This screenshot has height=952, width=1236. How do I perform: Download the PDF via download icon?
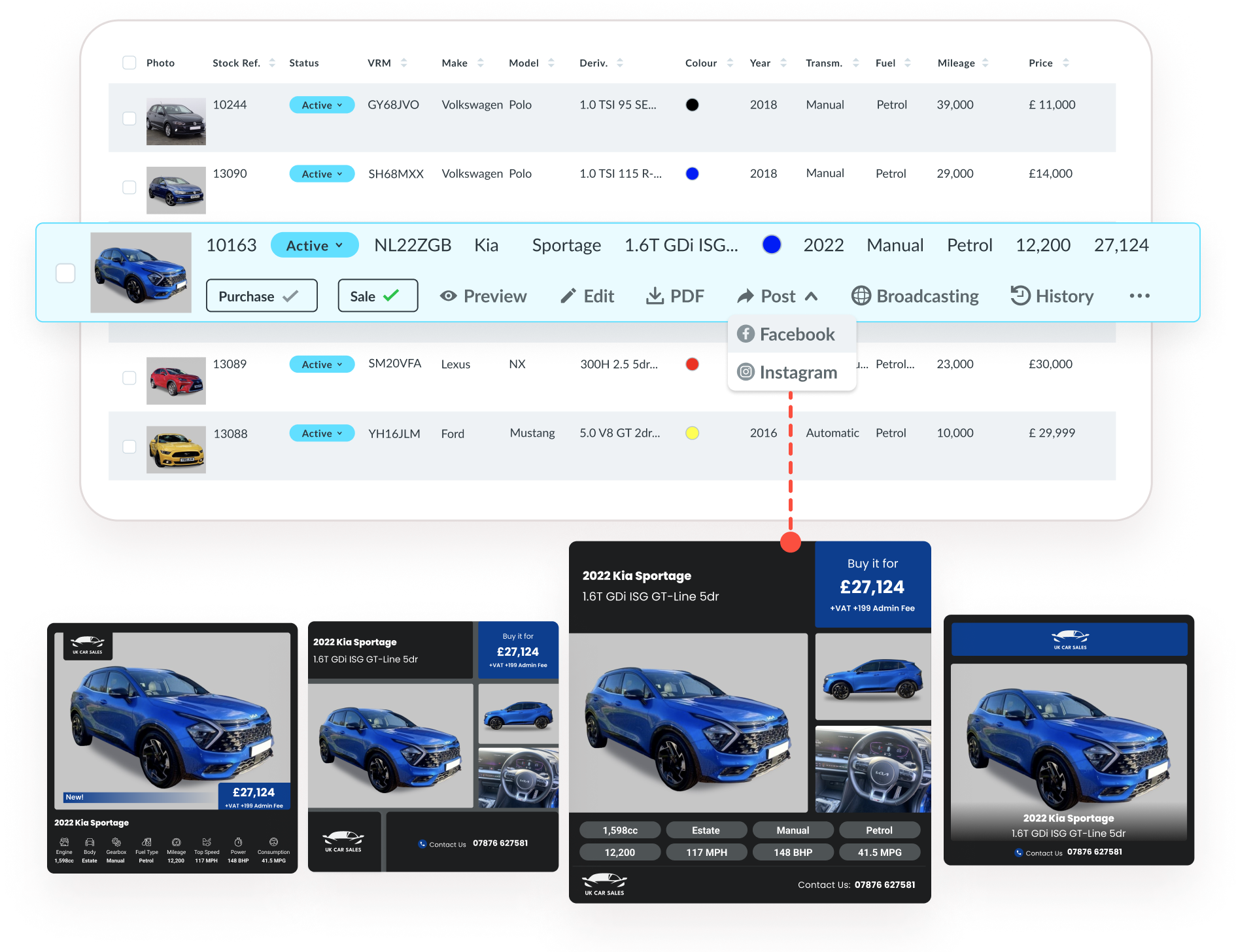pyautogui.click(x=655, y=296)
